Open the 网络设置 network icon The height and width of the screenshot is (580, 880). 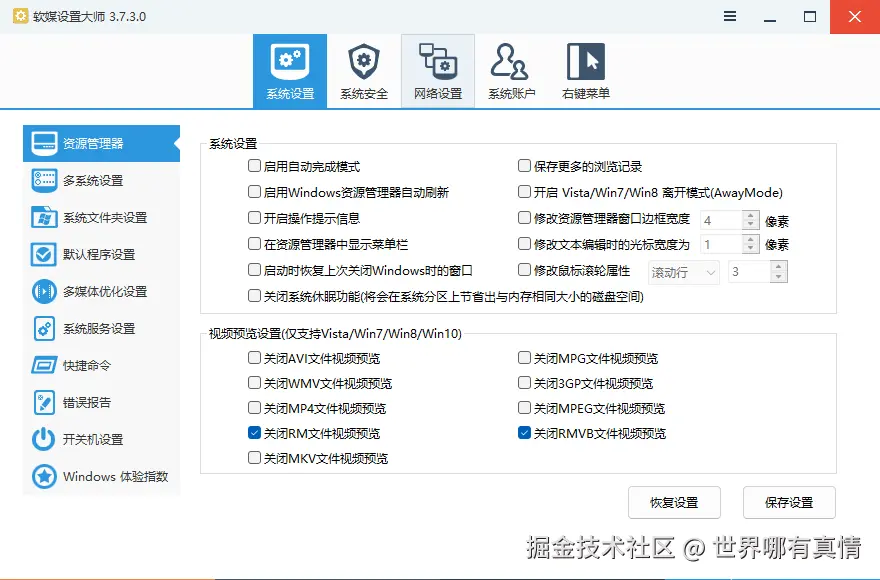tap(438, 62)
